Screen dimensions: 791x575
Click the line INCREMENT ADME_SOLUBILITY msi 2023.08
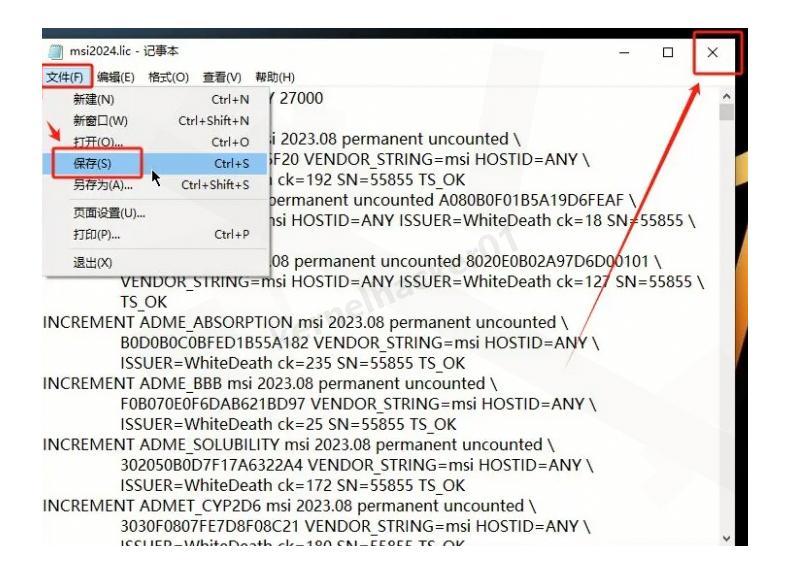point(299,444)
